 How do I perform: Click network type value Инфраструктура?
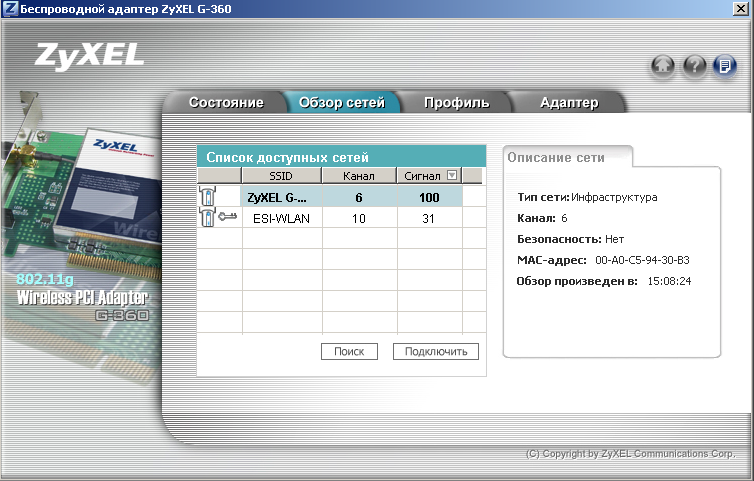(x=615, y=197)
